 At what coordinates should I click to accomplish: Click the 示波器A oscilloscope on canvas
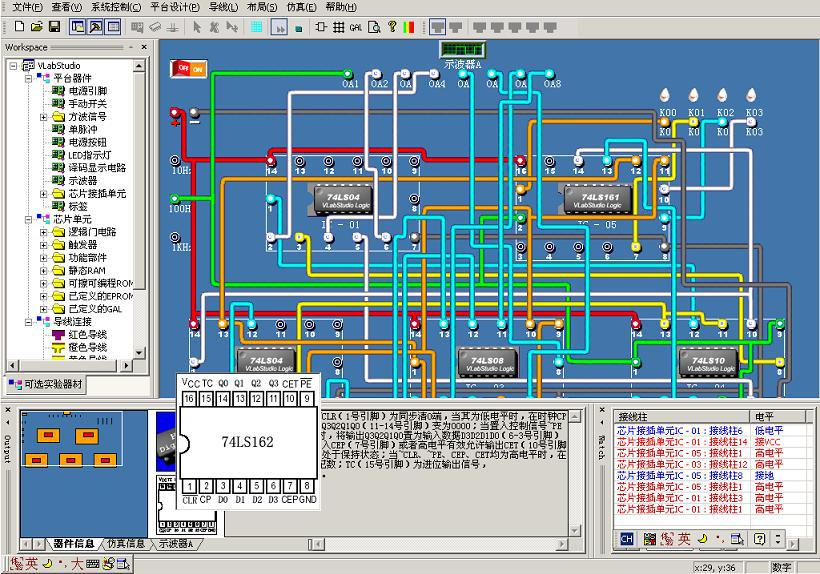tap(463, 50)
